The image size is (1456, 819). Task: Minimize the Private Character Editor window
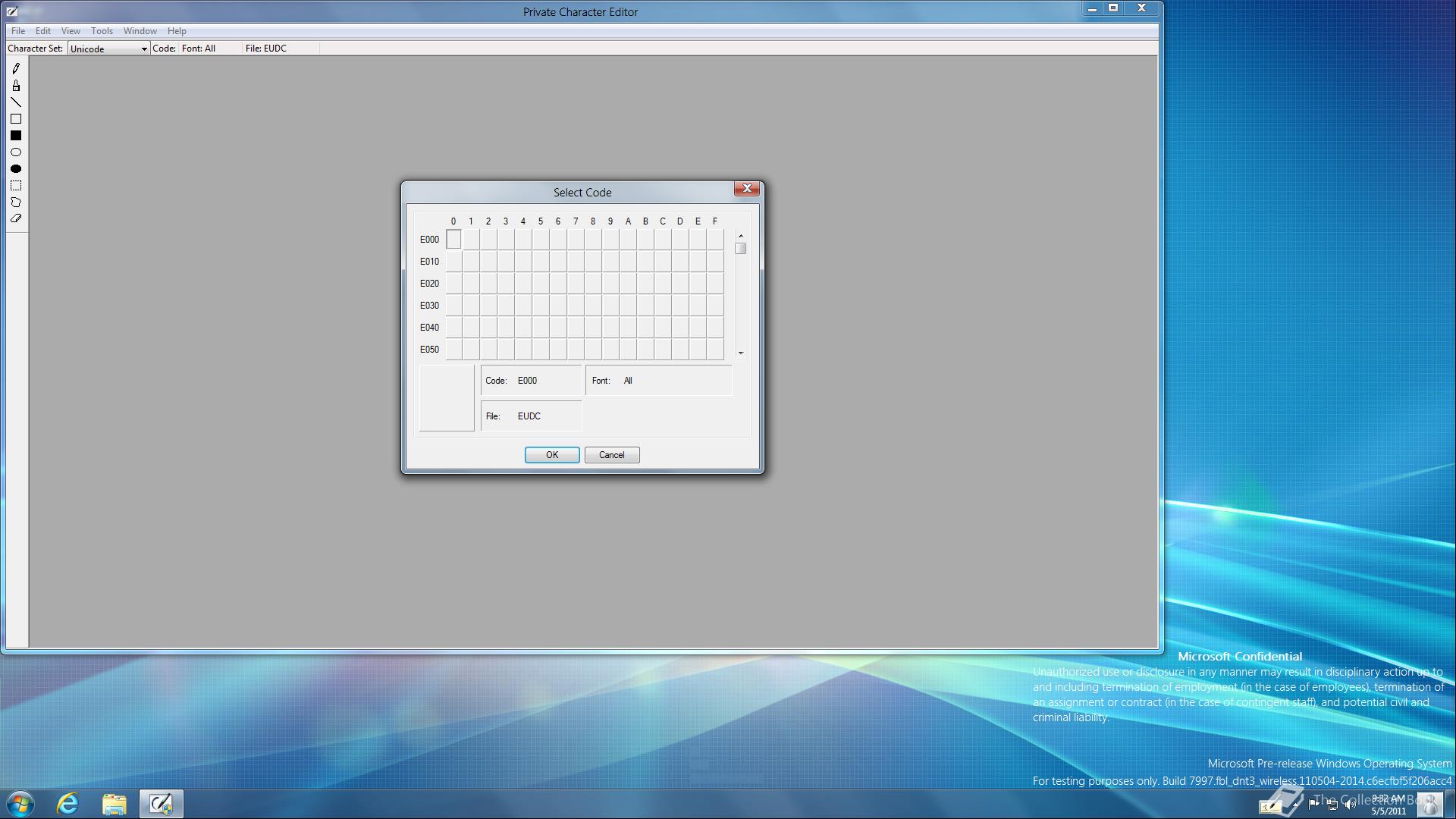(x=1092, y=9)
